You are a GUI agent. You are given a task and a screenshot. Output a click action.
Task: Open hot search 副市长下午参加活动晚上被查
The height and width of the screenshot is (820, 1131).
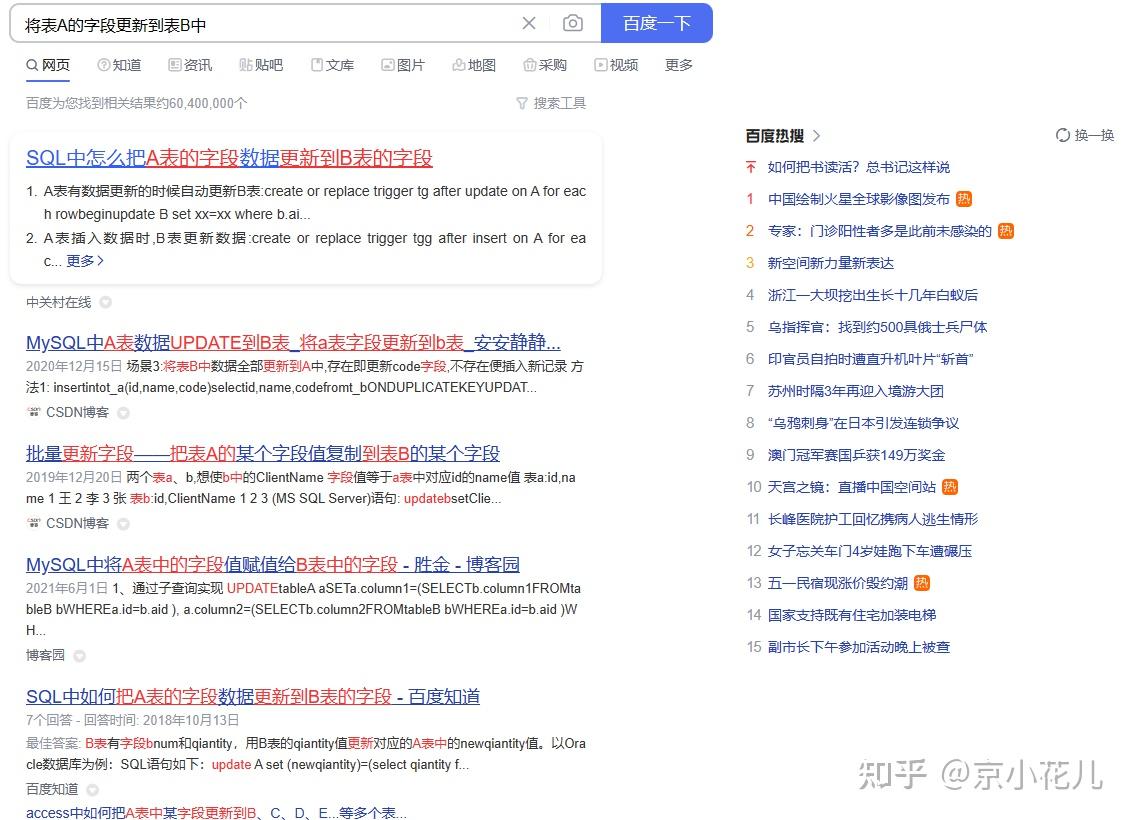pyautogui.click(x=858, y=647)
